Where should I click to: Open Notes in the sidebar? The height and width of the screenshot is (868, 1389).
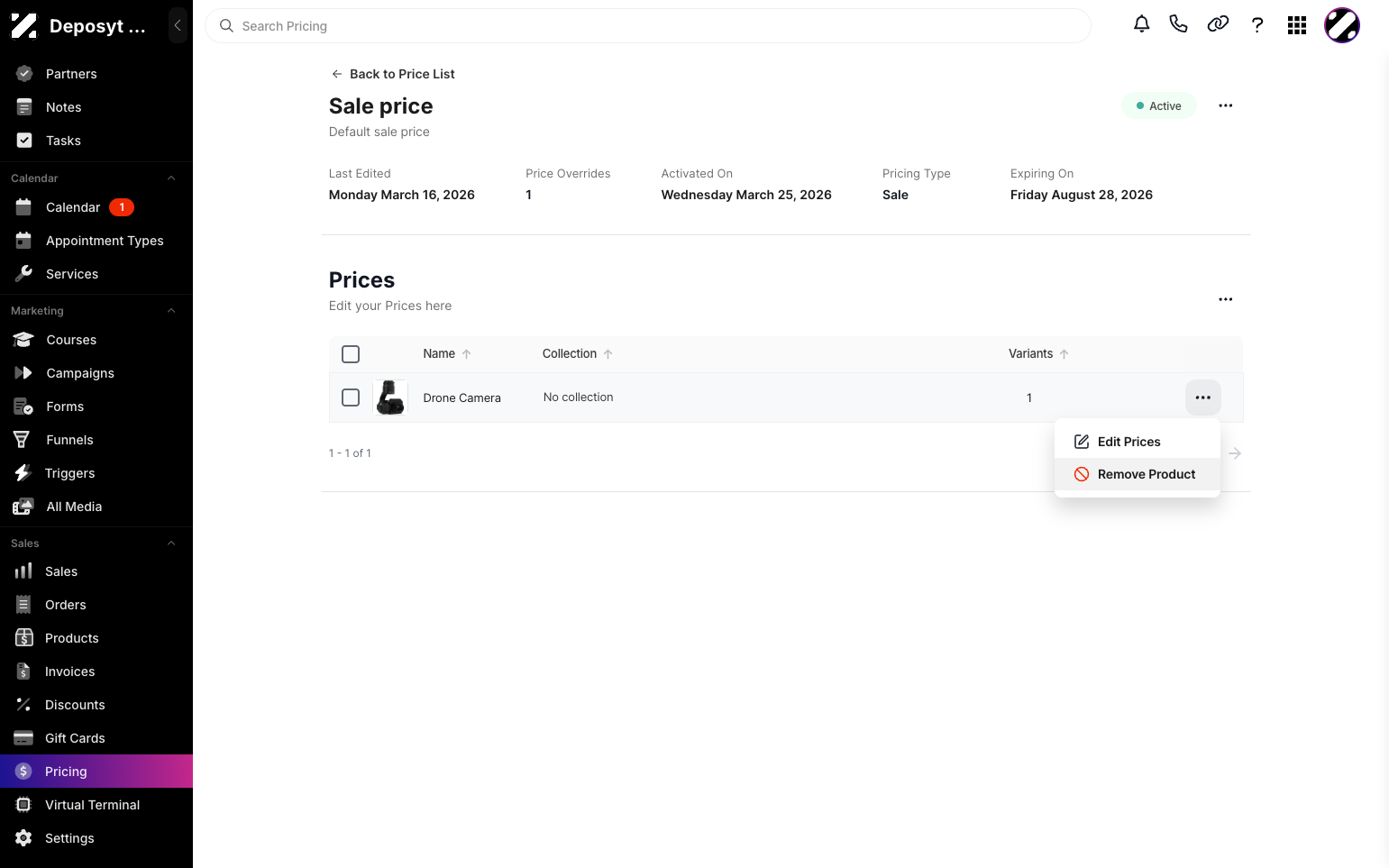(x=96, y=107)
